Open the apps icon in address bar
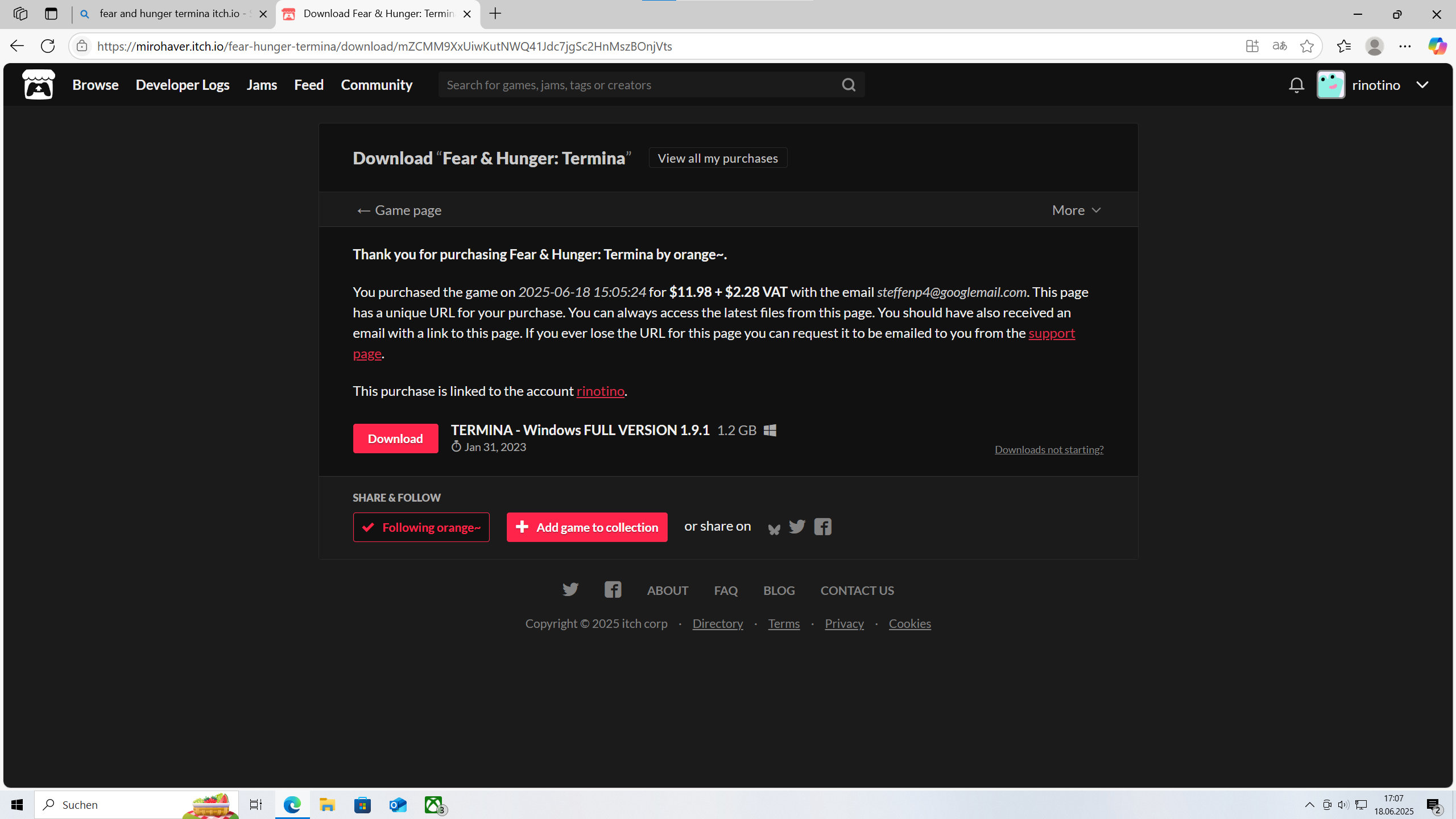The width and height of the screenshot is (1456, 819). click(x=1252, y=46)
